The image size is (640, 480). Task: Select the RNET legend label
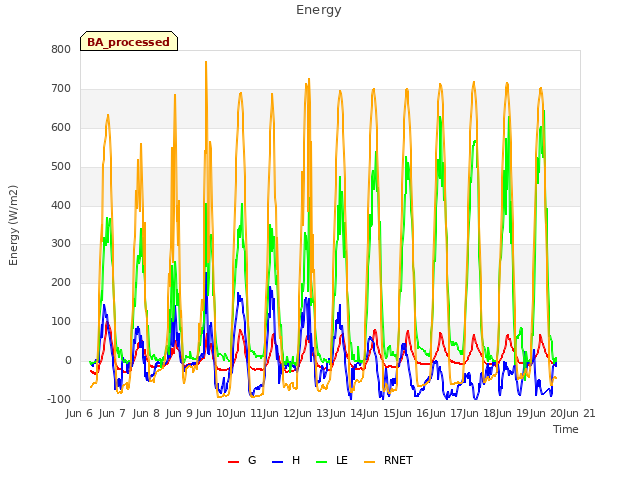pyautogui.click(x=398, y=460)
